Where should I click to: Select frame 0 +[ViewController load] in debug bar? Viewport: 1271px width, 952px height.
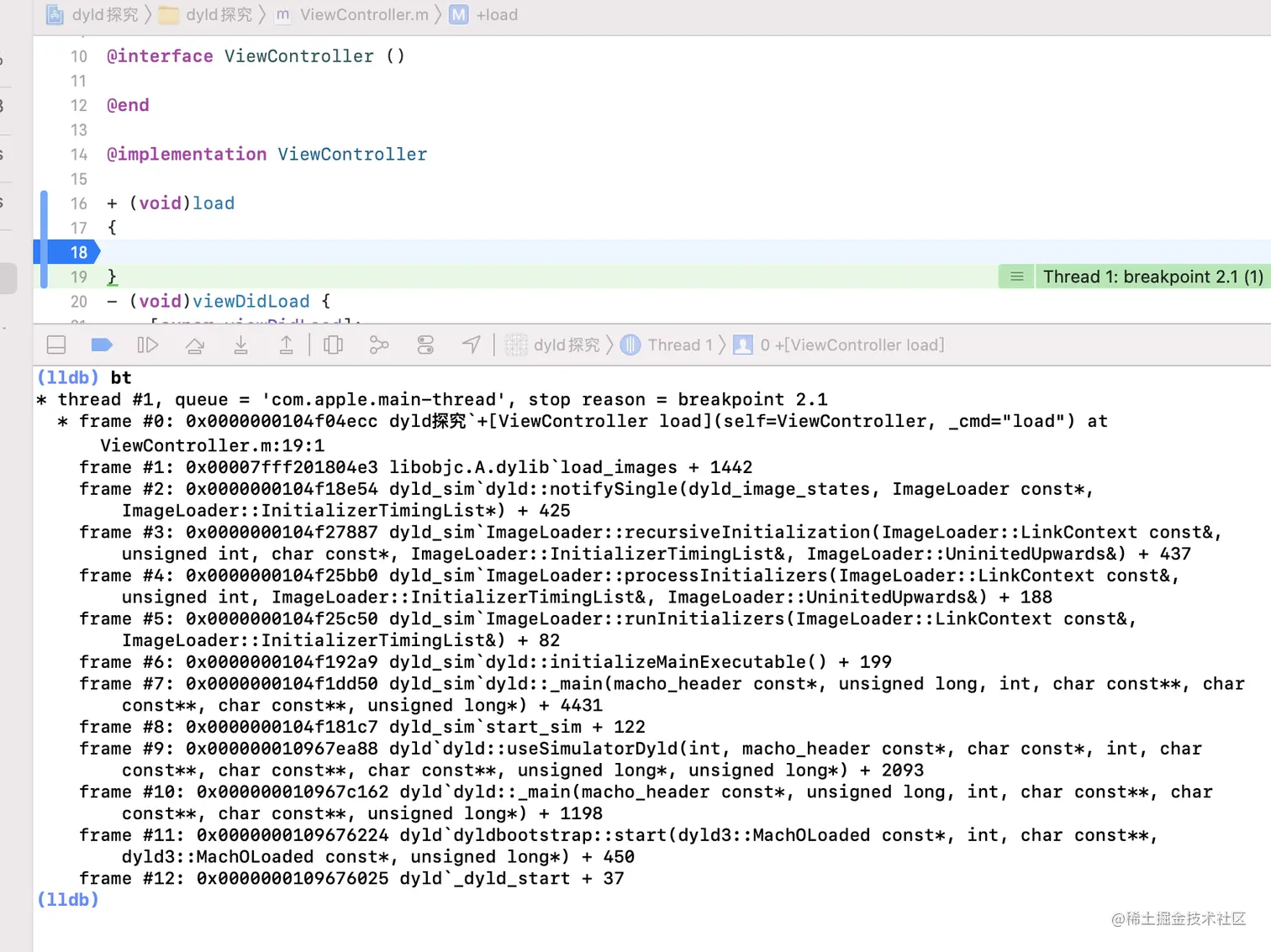pyautogui.click(x=839, y=345)
